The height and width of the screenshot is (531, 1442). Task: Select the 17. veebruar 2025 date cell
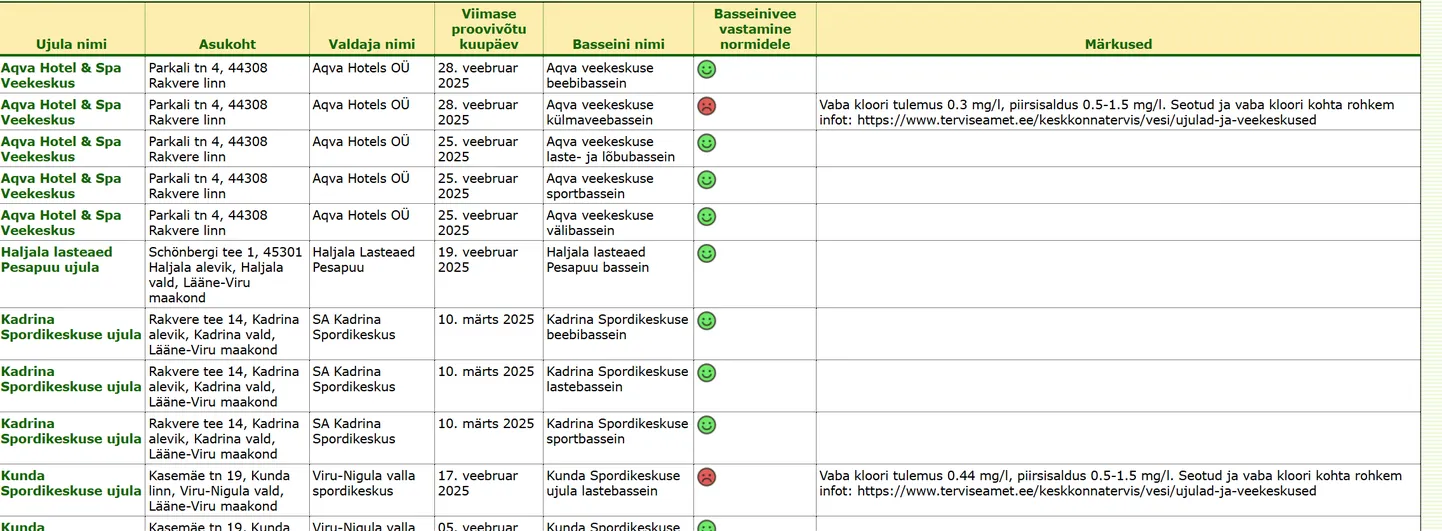(x=488, y=491)
